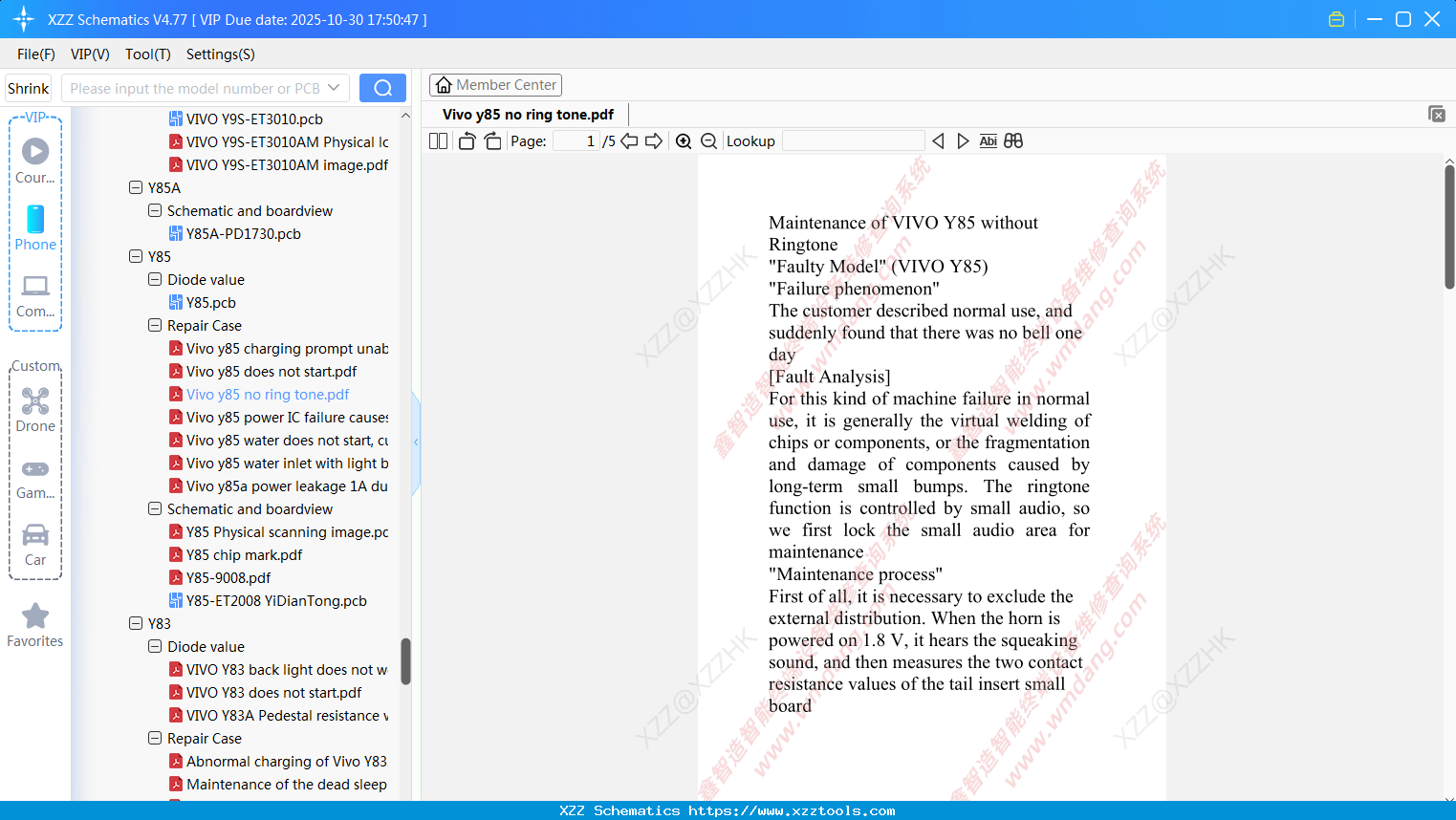This screenshot has height=820, width=1456.
Task: Collapse Repair Case folder under Y83
Action: [x=155, y=739]
